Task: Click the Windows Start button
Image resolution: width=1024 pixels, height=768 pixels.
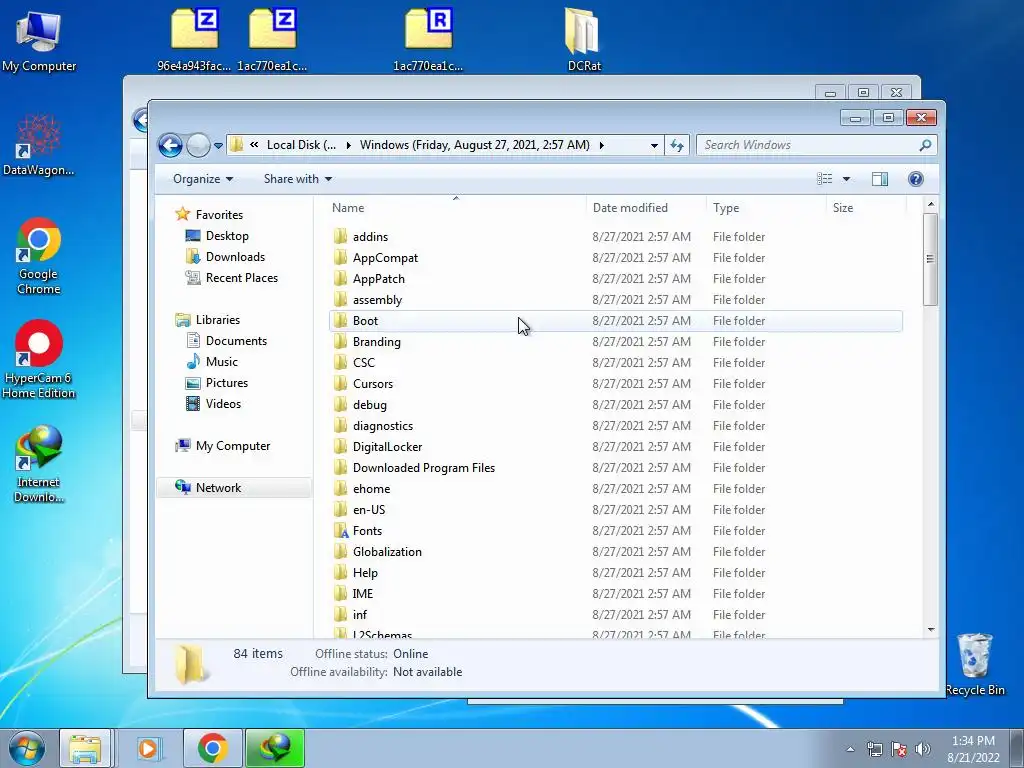Action: 27,748
